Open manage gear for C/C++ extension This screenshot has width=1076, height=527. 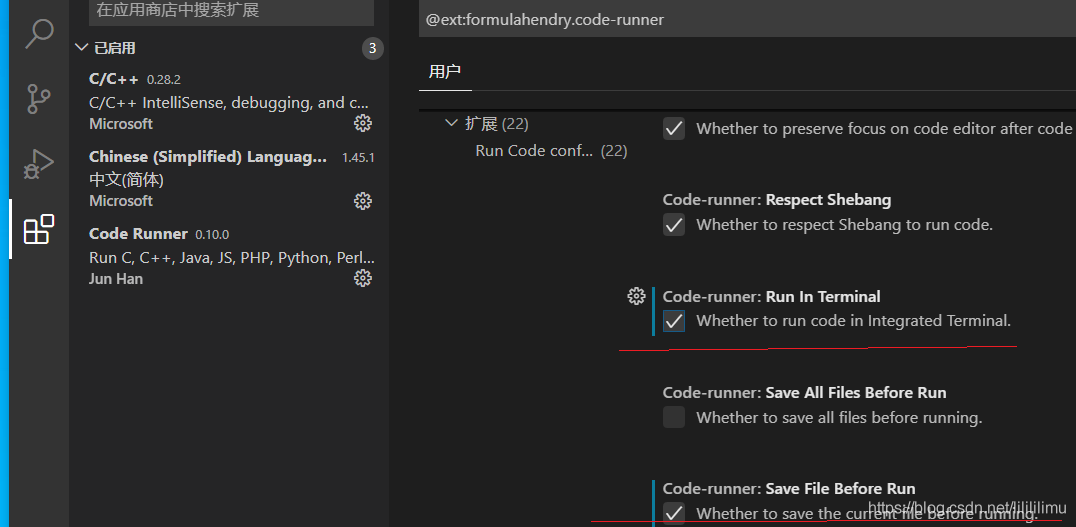click(x=363, y=123)
